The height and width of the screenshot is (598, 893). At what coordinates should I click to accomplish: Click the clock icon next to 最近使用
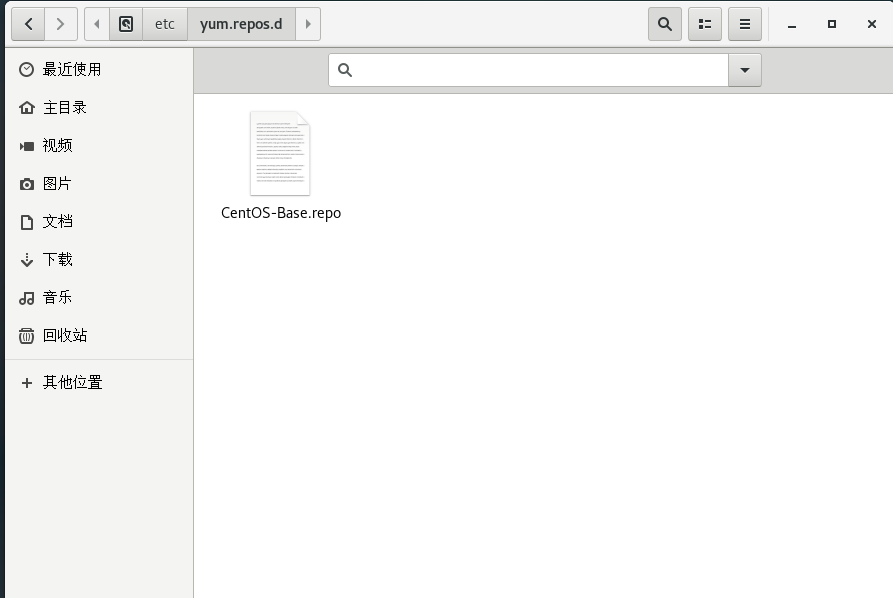pyautogui.click(x=26, y=69)
